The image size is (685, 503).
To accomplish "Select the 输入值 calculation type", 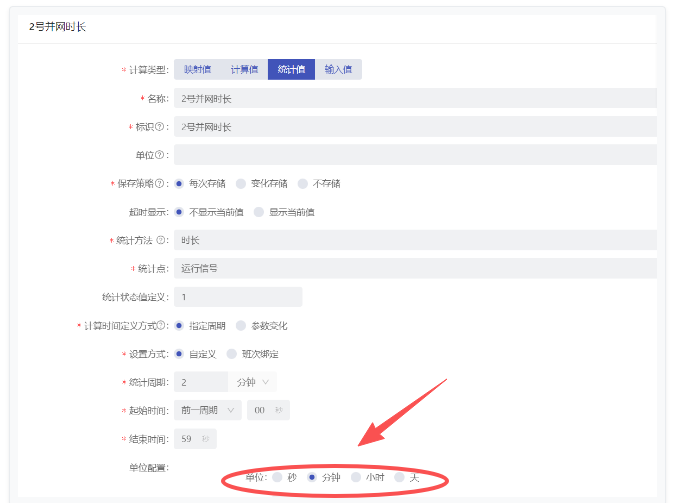I will tap(338, 69).
